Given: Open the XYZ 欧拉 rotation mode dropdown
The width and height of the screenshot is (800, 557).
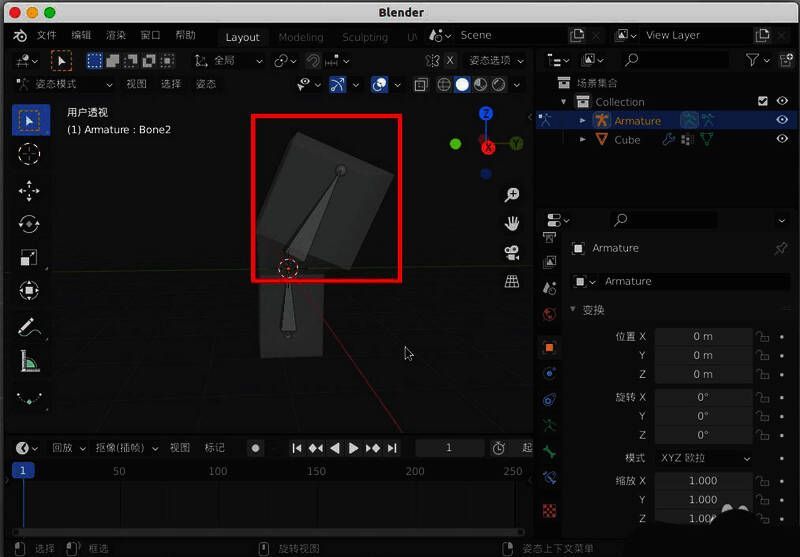Looking at the screenshot, I should [704, 458].
